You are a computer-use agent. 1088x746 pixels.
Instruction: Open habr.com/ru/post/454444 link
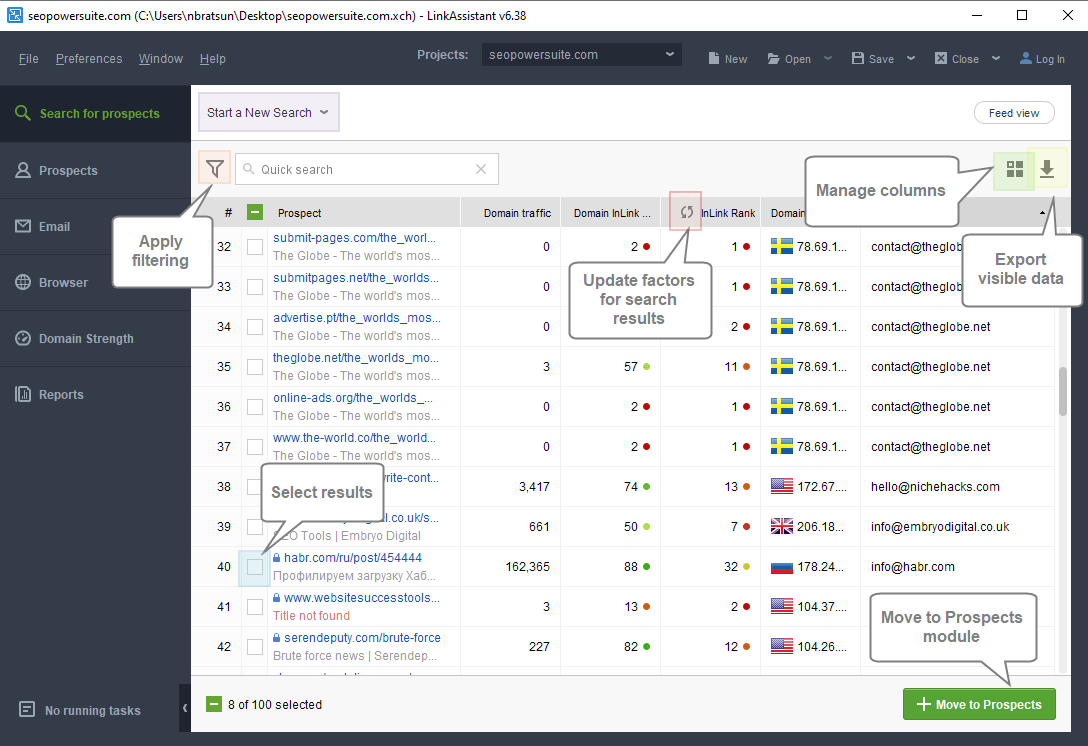(352, 557)
